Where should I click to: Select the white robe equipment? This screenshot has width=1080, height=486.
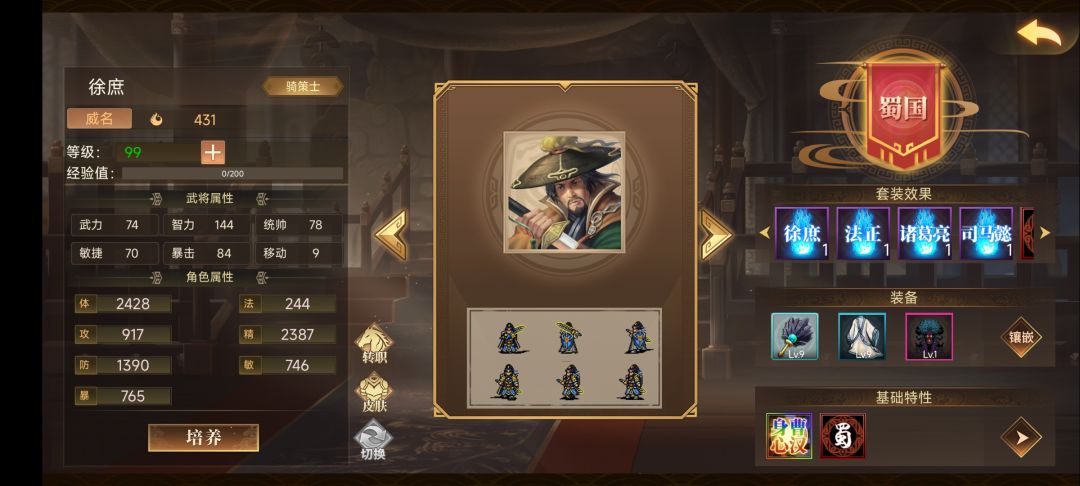point(862,336)
